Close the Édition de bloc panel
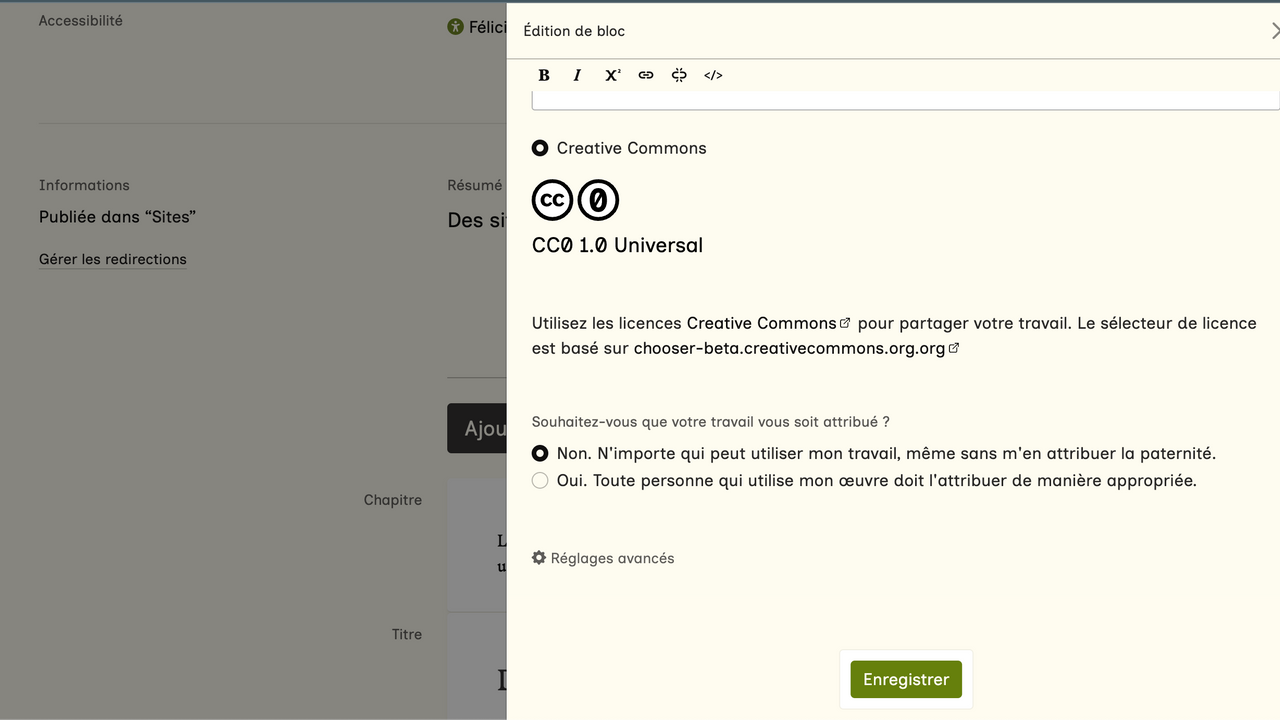1280x720 pixels. pos(1274,31)
